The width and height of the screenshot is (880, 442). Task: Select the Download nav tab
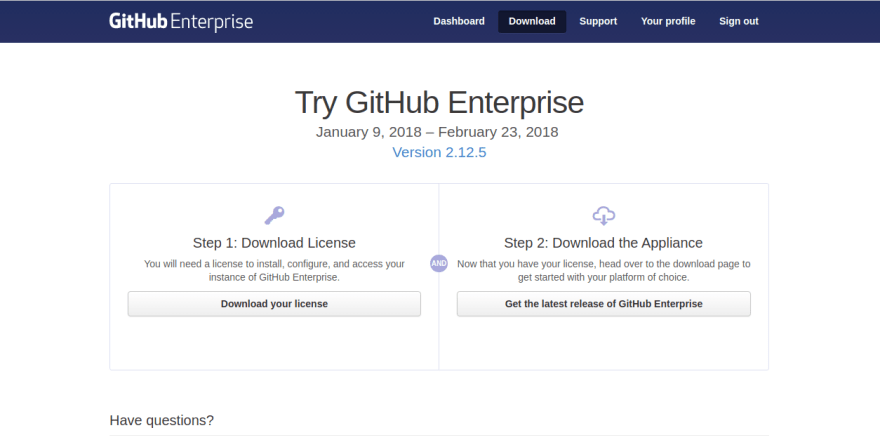click(532, 21)
